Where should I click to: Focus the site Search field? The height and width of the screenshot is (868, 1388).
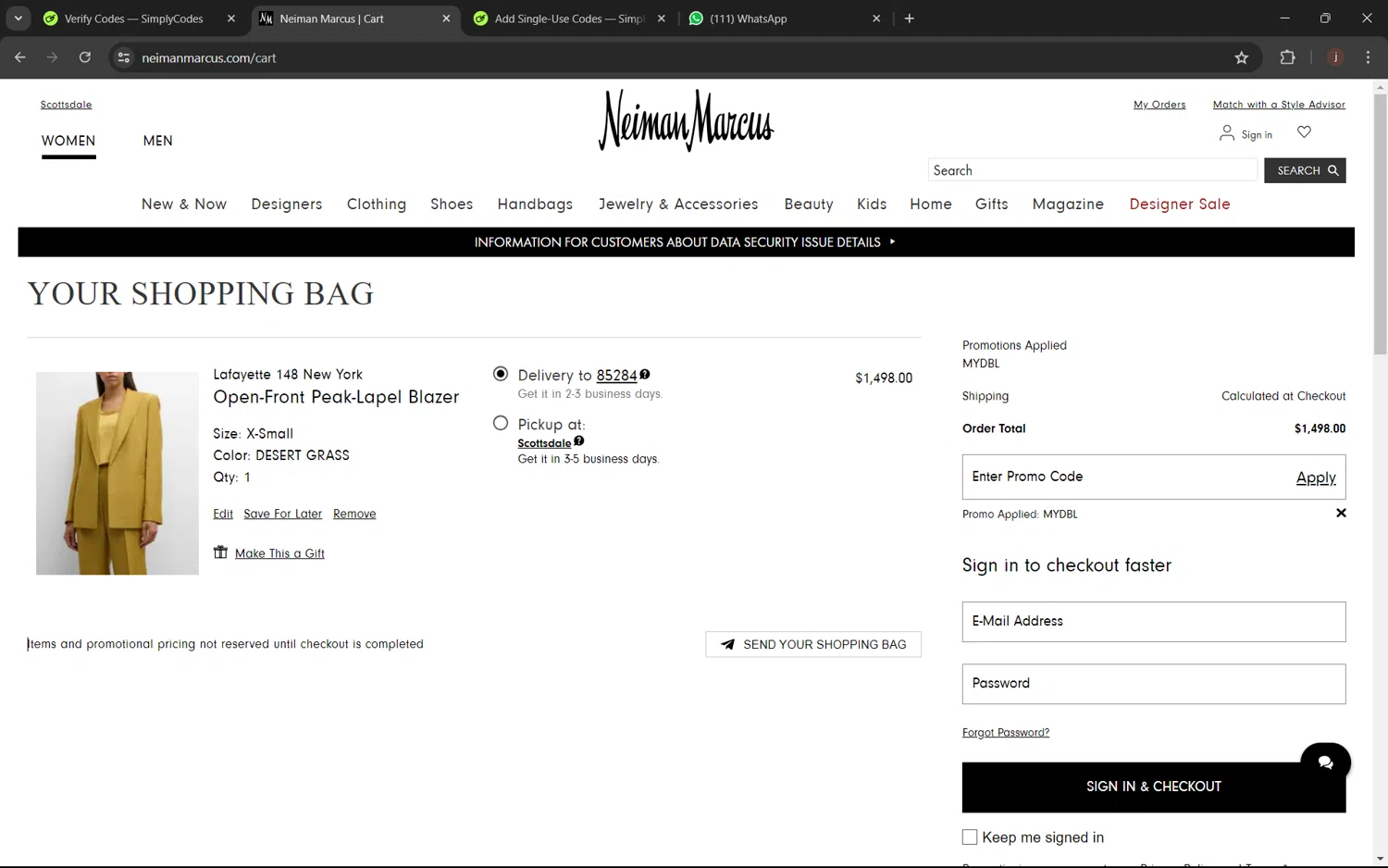tap(1093, 170)
